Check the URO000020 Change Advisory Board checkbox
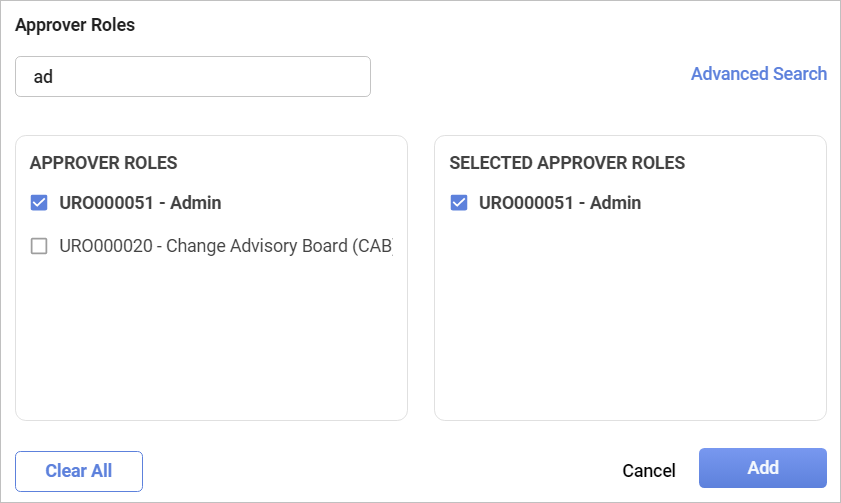Viewport: 841px width, 503px height. tap(39, 246)
